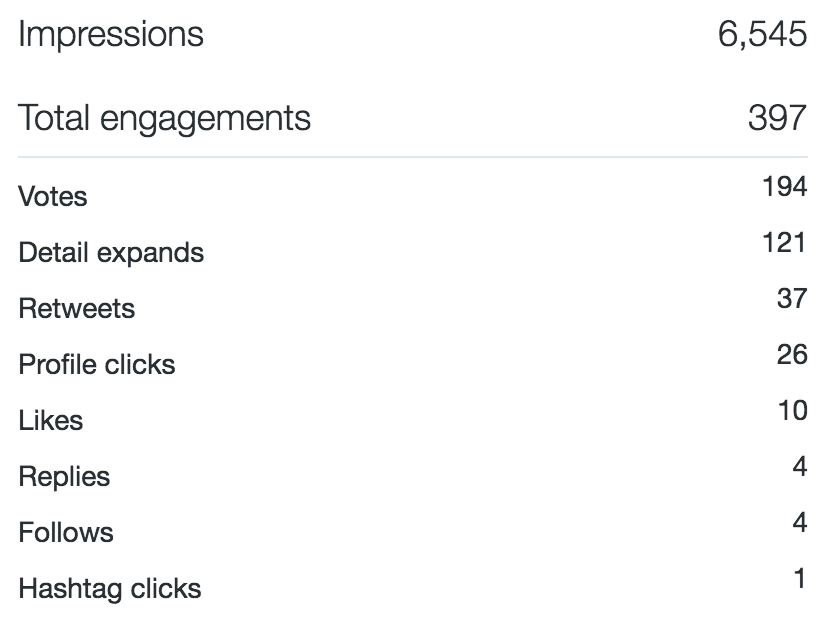Screen dimensions: 836x624
Task: Select the 194 votes count
Action: pyautogui.click(x=785, y=187)
